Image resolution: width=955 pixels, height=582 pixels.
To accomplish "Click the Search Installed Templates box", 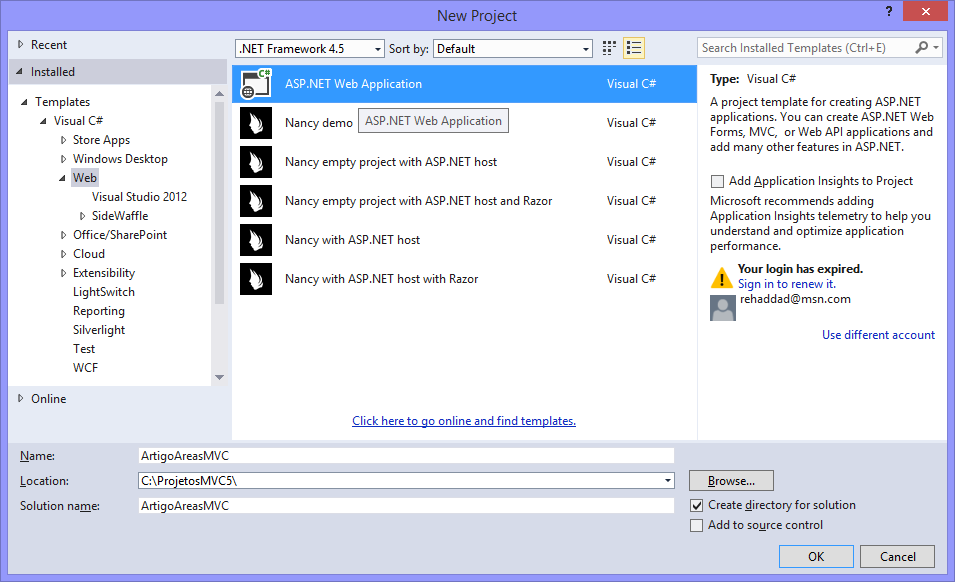I will [805, 47].
